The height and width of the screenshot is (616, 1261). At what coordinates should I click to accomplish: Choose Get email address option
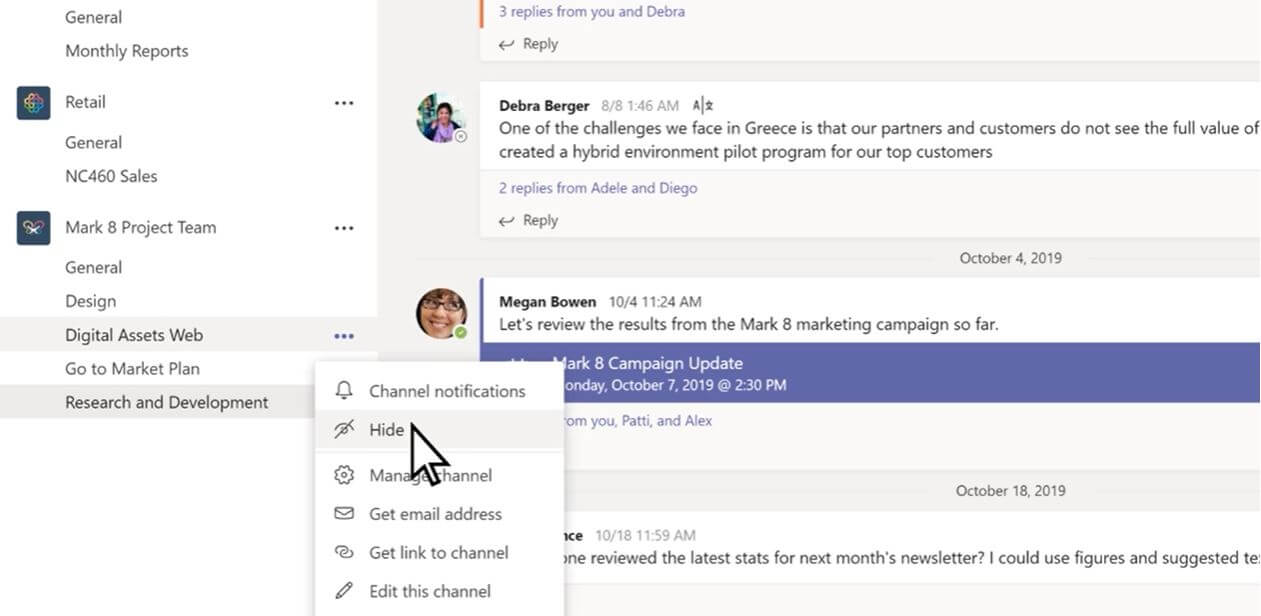(x=439, y=514)
